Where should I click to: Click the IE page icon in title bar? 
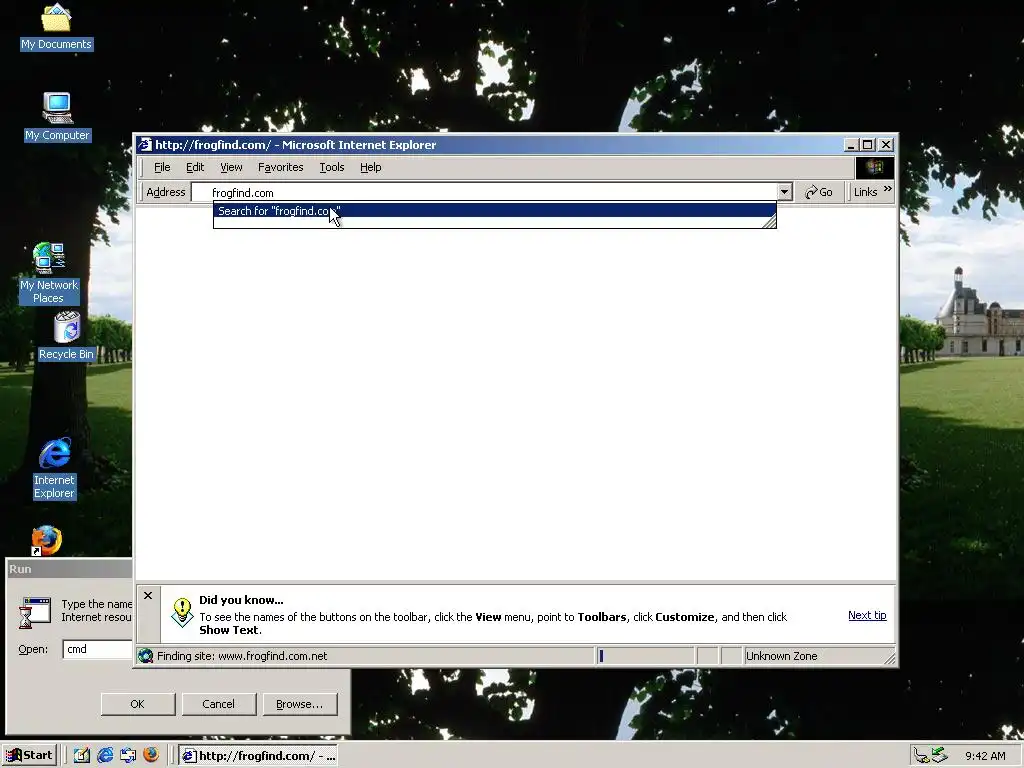coord(145,145)
